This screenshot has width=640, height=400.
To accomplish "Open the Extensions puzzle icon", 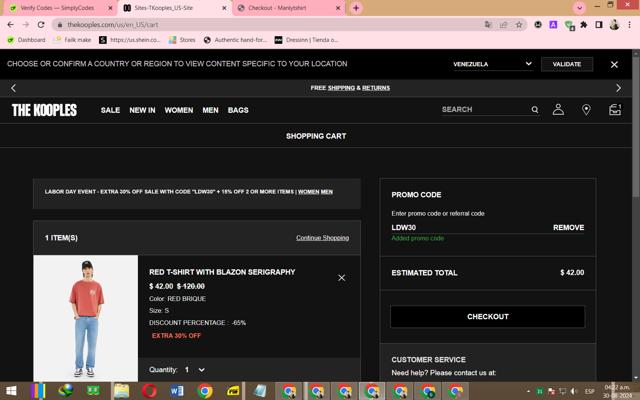I will pyautogui.click(x=584, y=24).
